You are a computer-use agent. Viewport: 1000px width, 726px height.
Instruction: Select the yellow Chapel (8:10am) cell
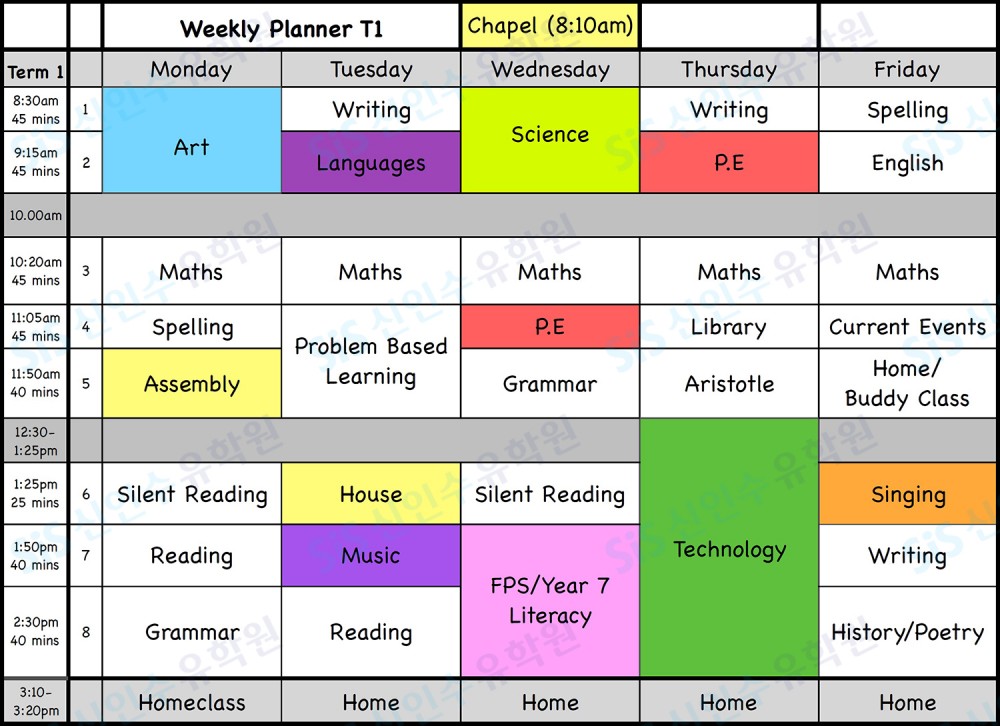550,26
